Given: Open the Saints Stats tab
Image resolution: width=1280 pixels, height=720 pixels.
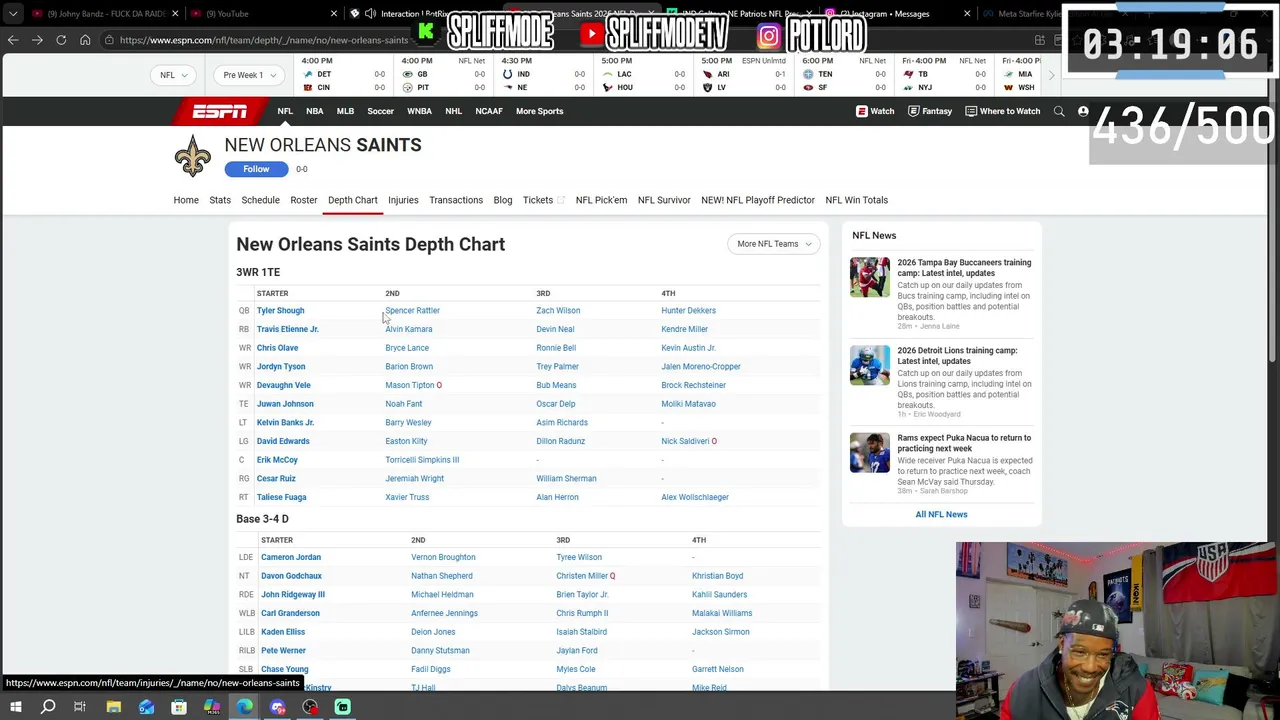Looking at the screenshot, I should (220, 200).
